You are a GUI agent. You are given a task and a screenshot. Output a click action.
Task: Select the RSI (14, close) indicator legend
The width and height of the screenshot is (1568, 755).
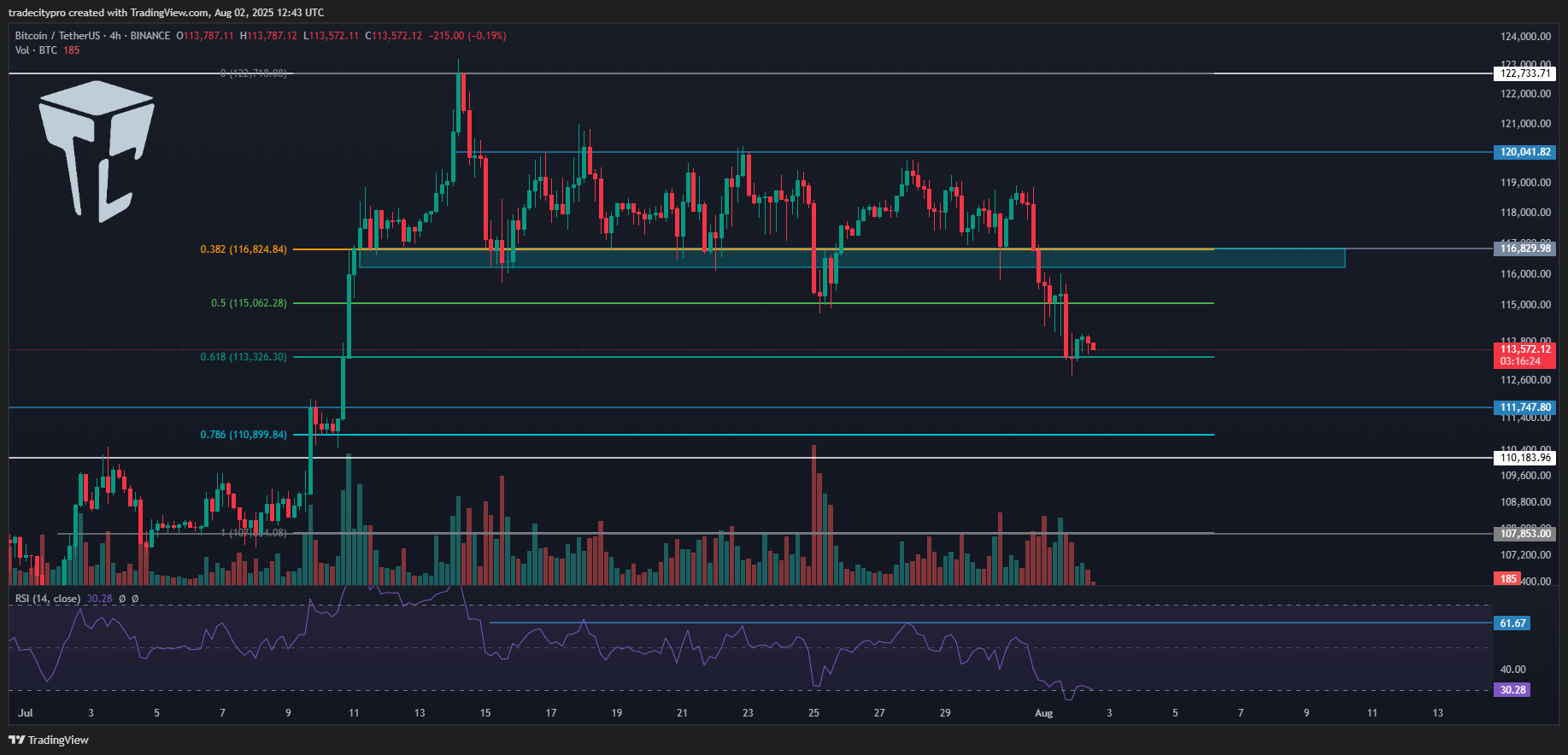pyautogui.click(x=48, y=599)
